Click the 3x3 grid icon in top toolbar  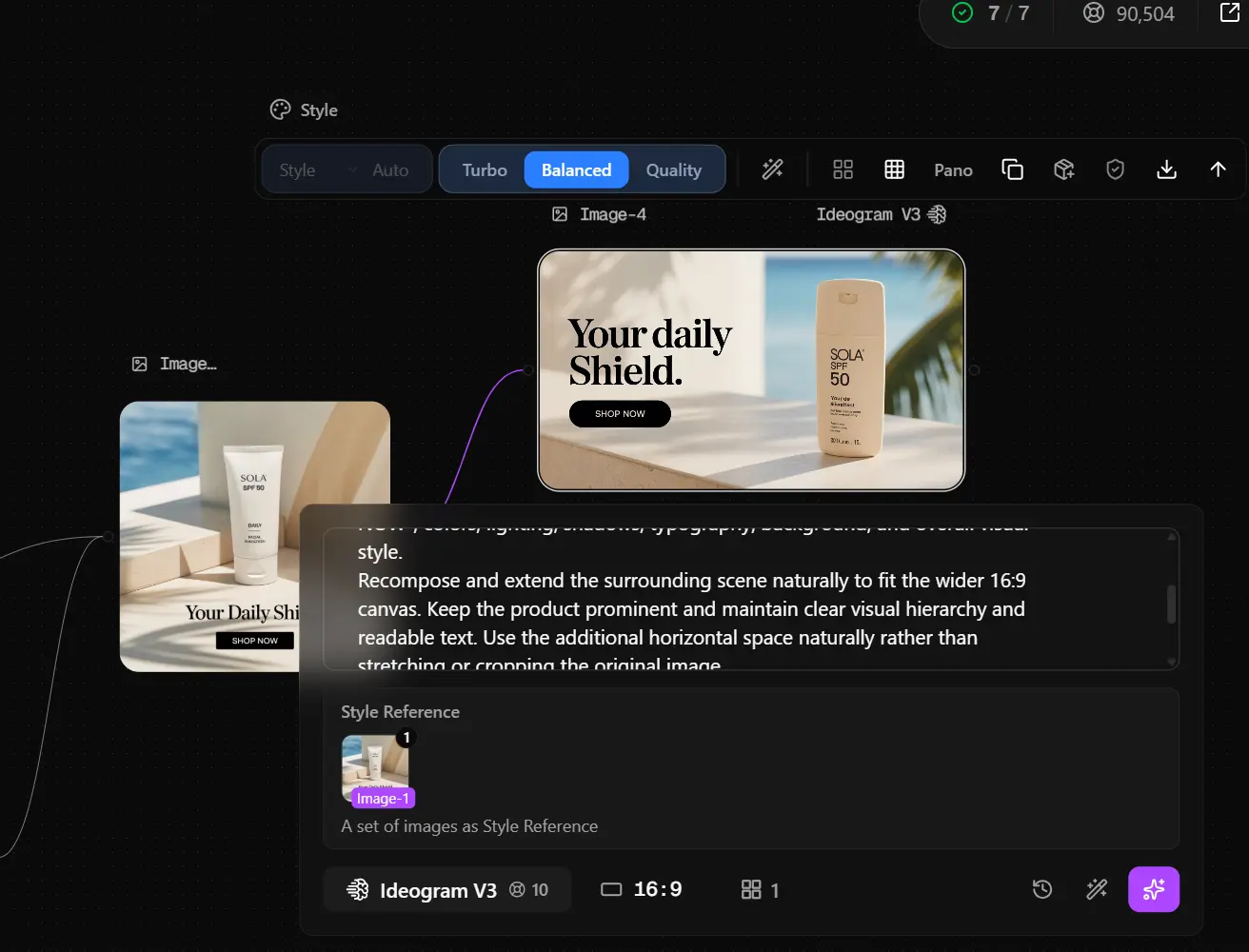tap(894, 169)
